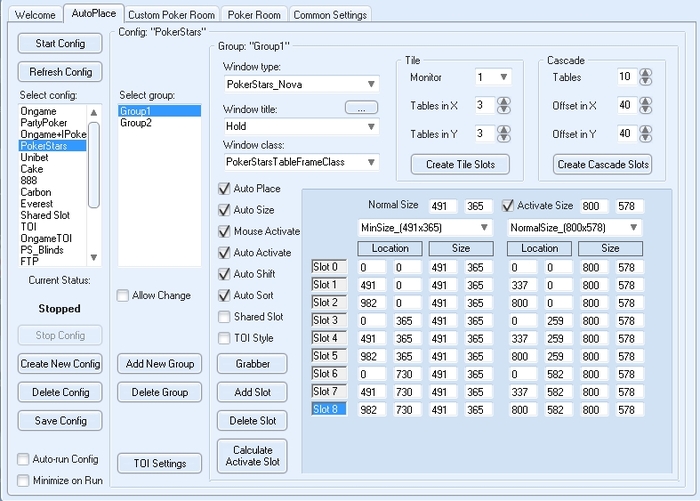Enable Auto-run Config
The height and width of the screenshot is (501, 700).
(x=23, y=459)
